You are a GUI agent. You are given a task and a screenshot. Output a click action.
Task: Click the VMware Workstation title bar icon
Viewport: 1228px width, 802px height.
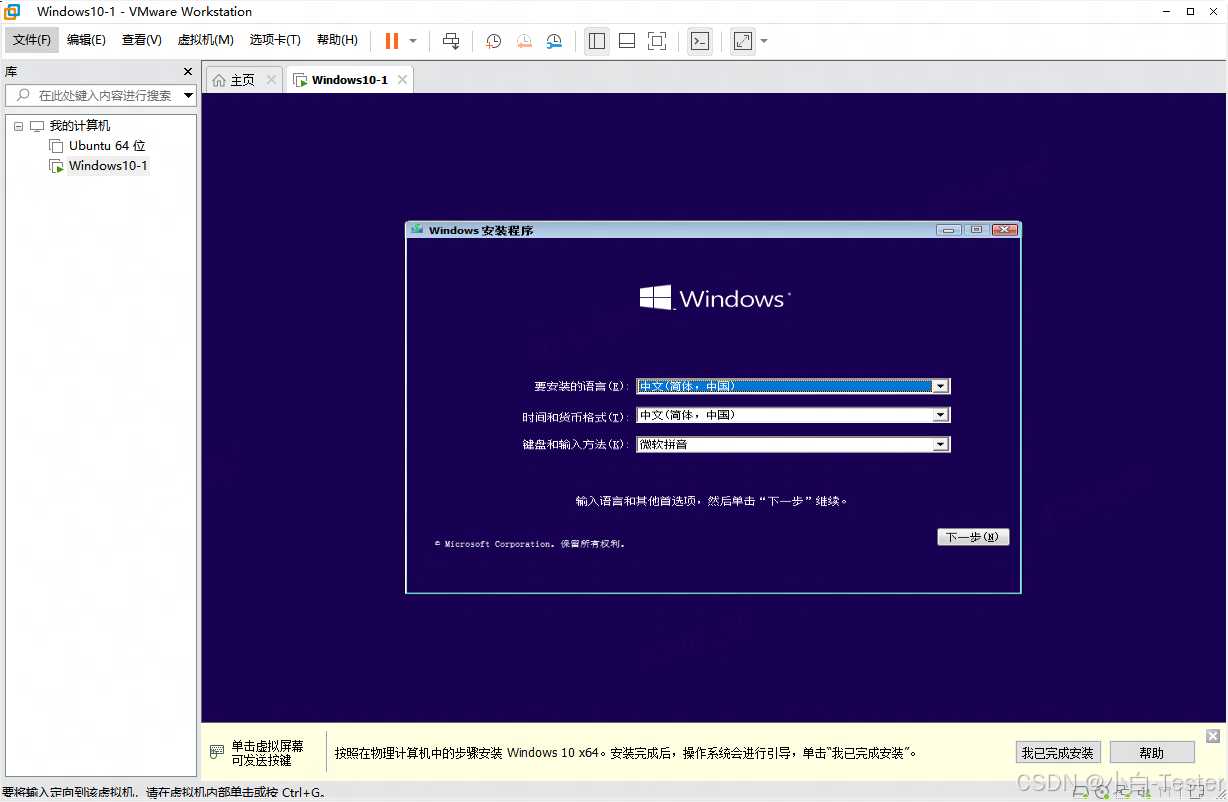click(x=12, y=11)
